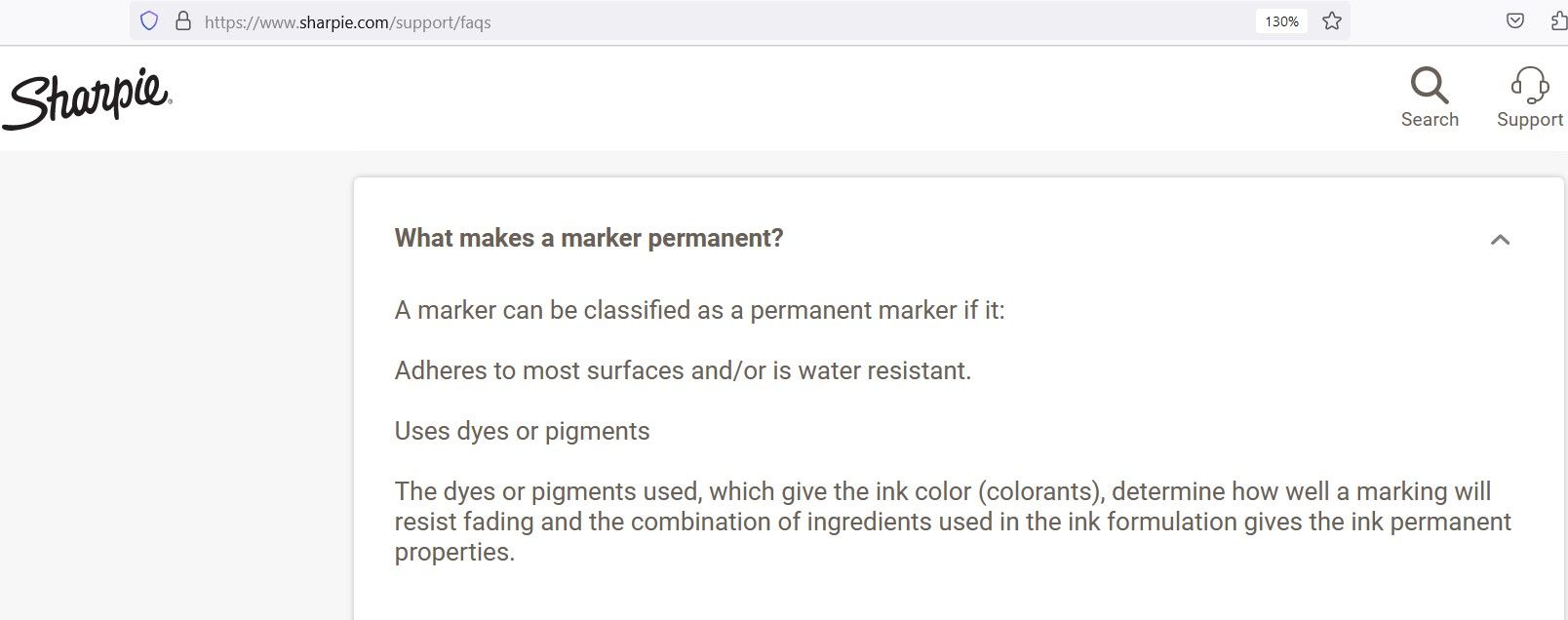Open site information via padlock icon

point(182,20)
